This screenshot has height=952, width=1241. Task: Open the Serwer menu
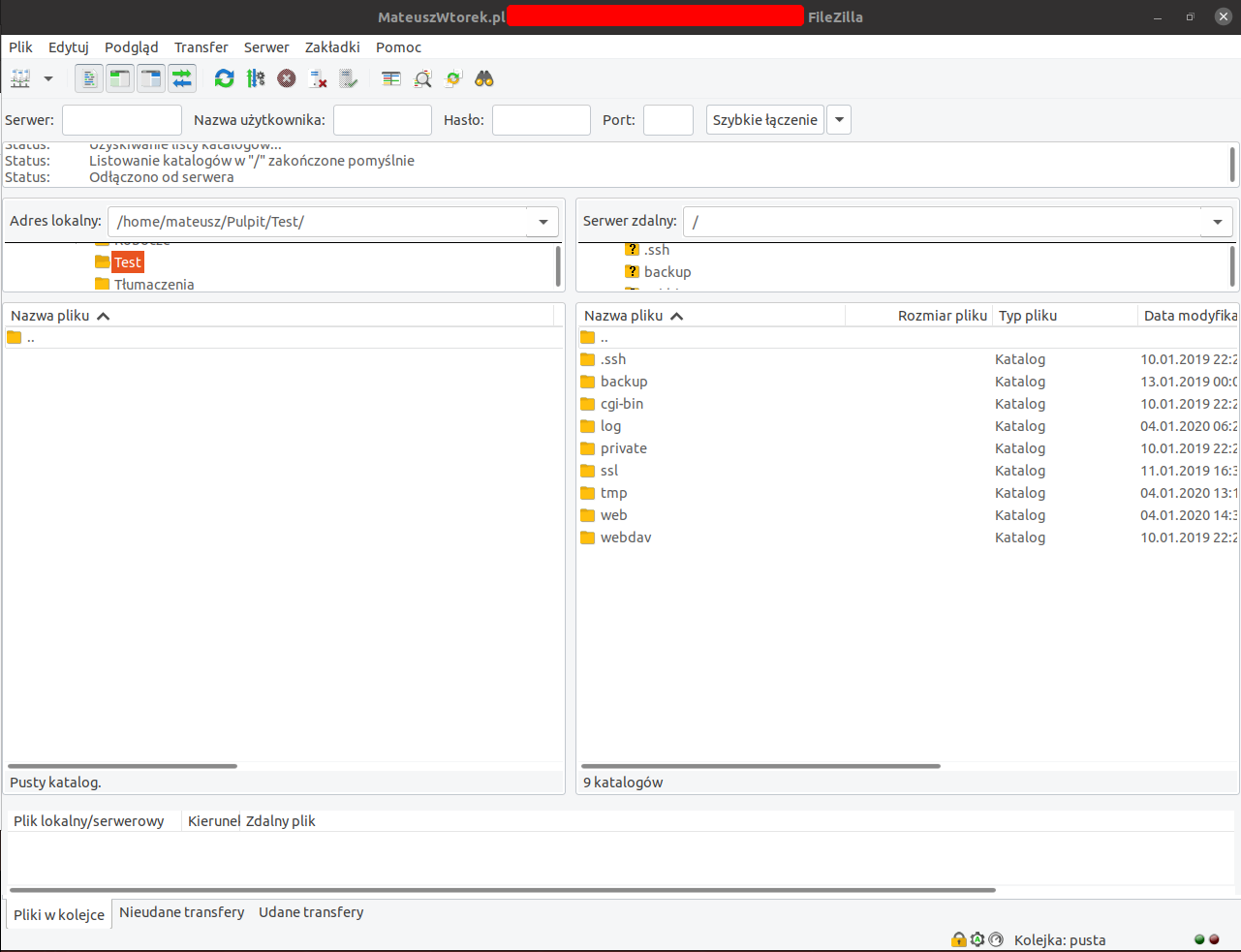point(266,46)
